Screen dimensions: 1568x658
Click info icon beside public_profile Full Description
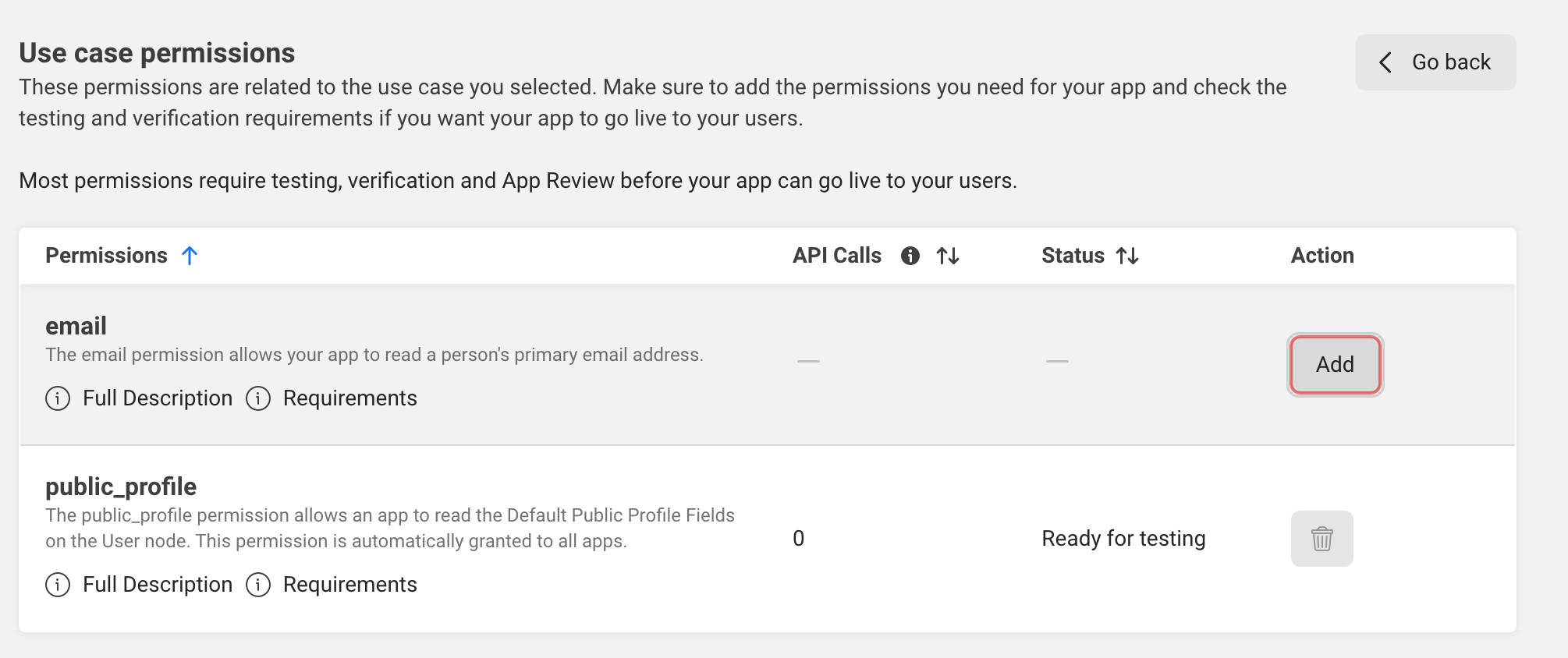pyautogui.click(x=58, y=585)
